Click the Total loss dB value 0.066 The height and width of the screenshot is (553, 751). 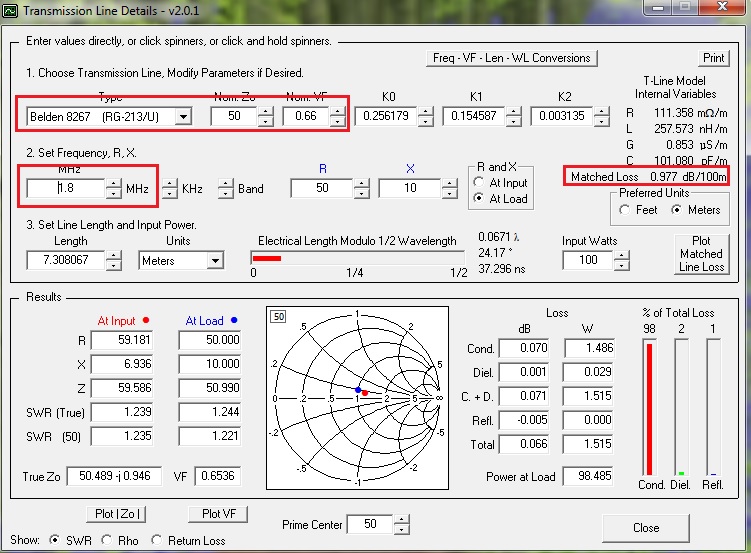pos(523,444)
